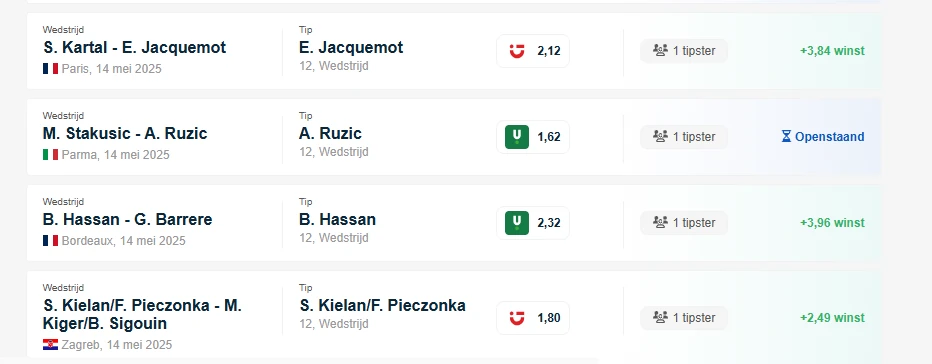Open the B. Hassan - G. Barrere match
The width and height of the screenshot is (932, 364).
coord(127,219)
